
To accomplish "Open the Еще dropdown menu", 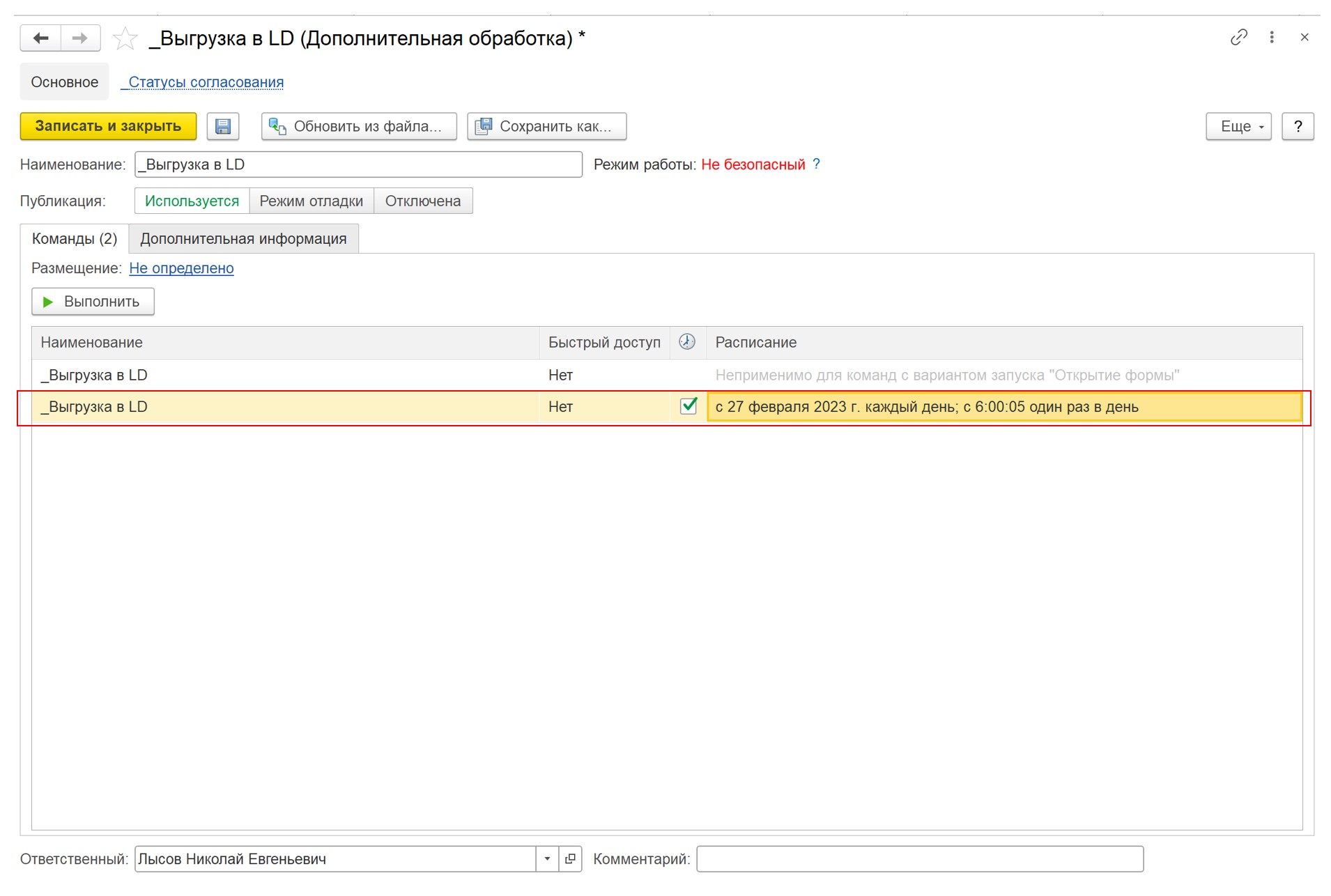I will pos(1238,126).
